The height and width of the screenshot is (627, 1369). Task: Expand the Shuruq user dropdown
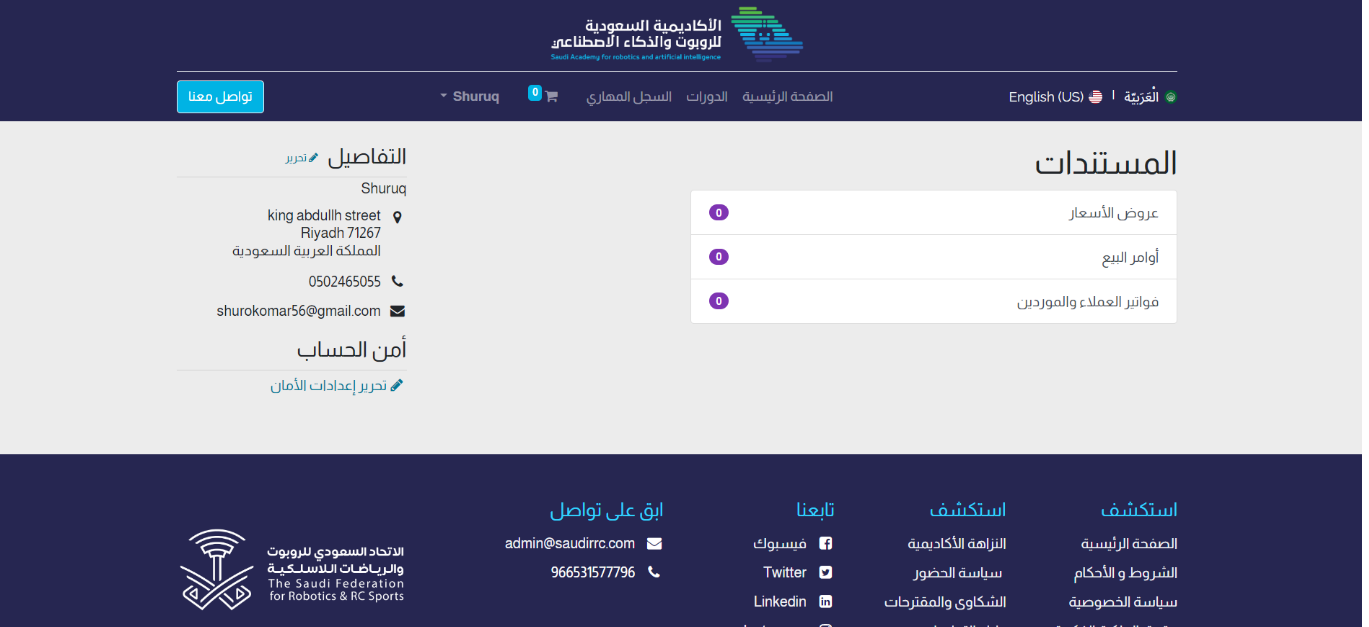(x=469, y=97)
